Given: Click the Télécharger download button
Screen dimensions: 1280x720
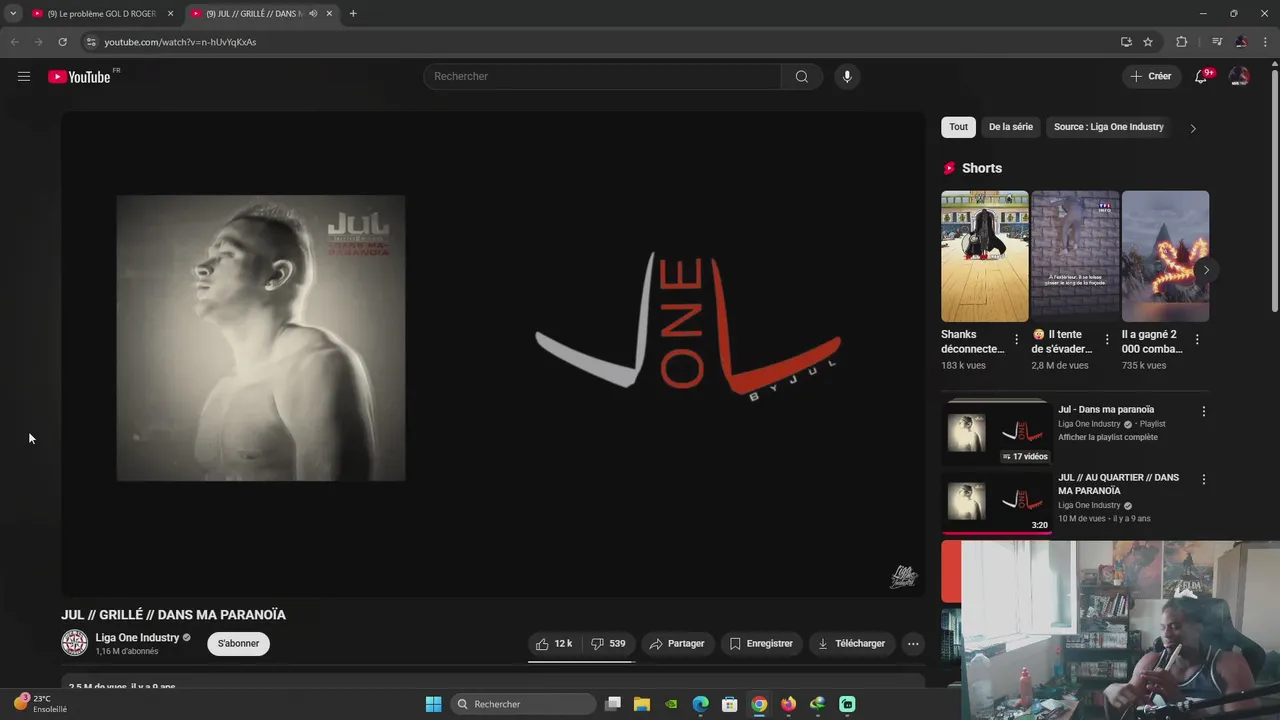Looking at the screenshot, I should pos(851,644).
